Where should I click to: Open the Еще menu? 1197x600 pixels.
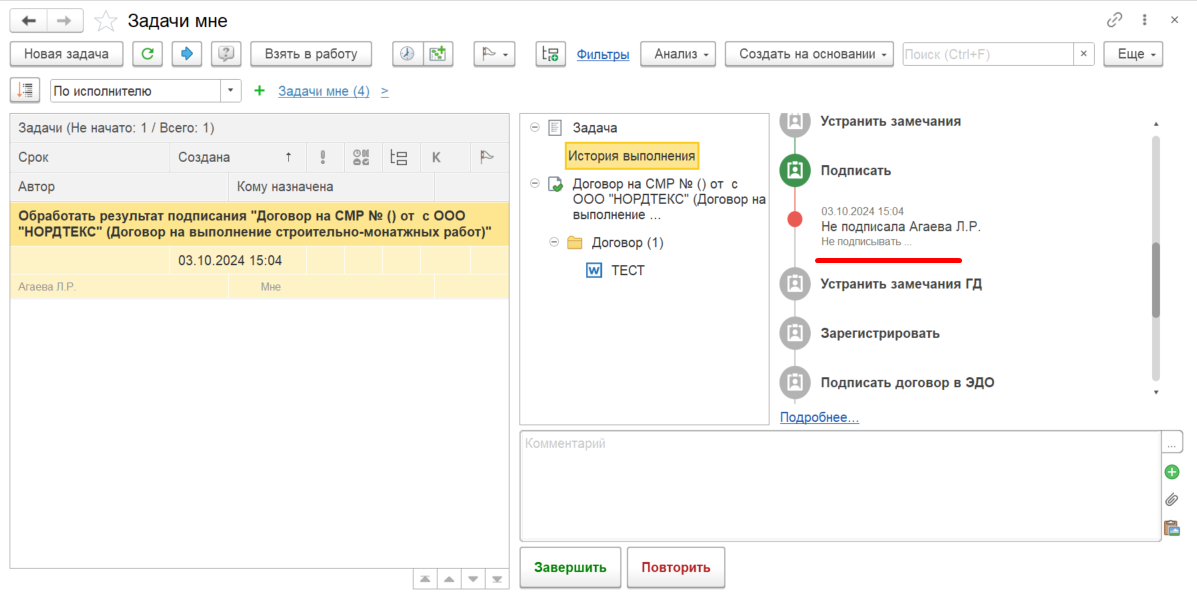click(x=1133, y=54)
